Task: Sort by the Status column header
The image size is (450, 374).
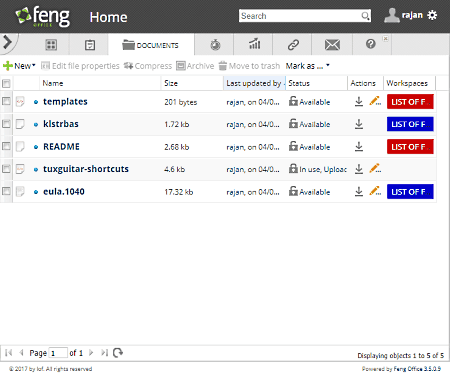Action: 316,83
